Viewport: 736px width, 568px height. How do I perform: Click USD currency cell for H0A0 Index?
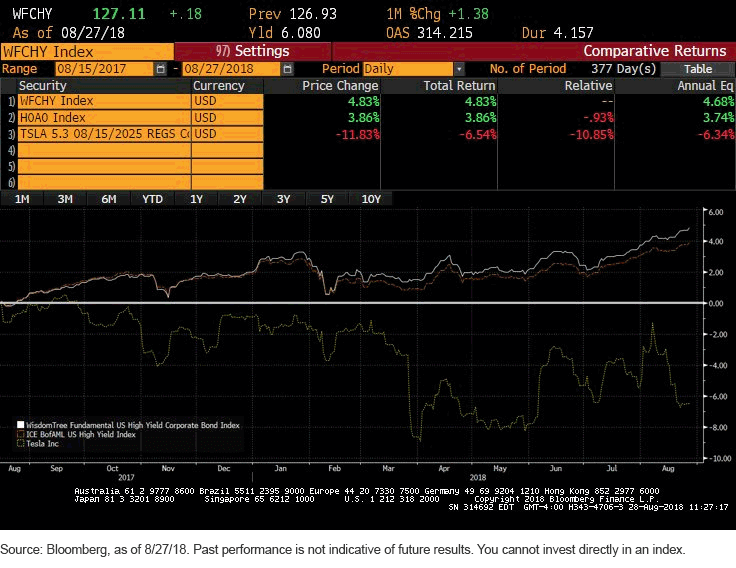227,118
